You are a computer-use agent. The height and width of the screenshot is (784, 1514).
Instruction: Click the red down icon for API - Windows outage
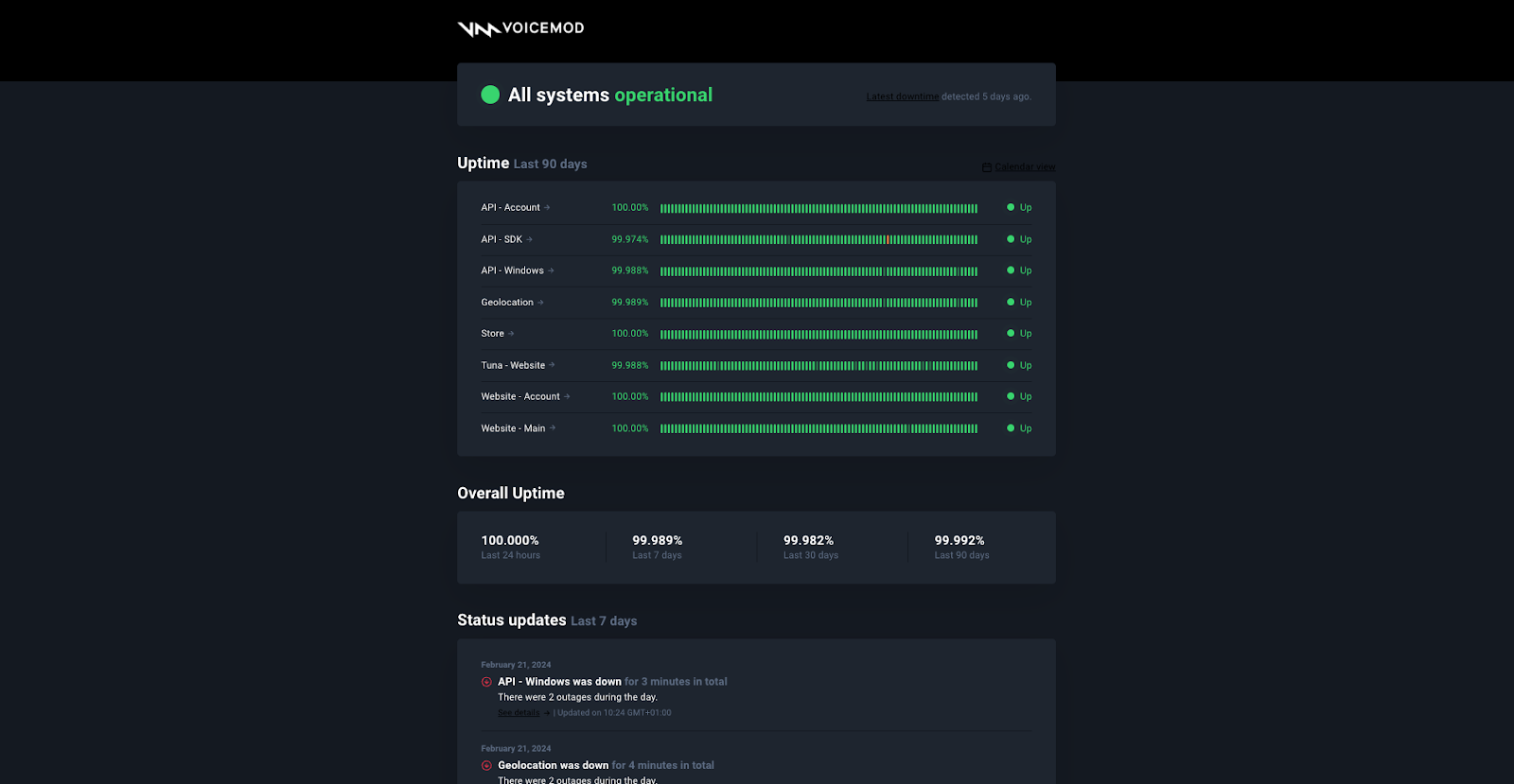pyautogui.click(x=486, y=682)
